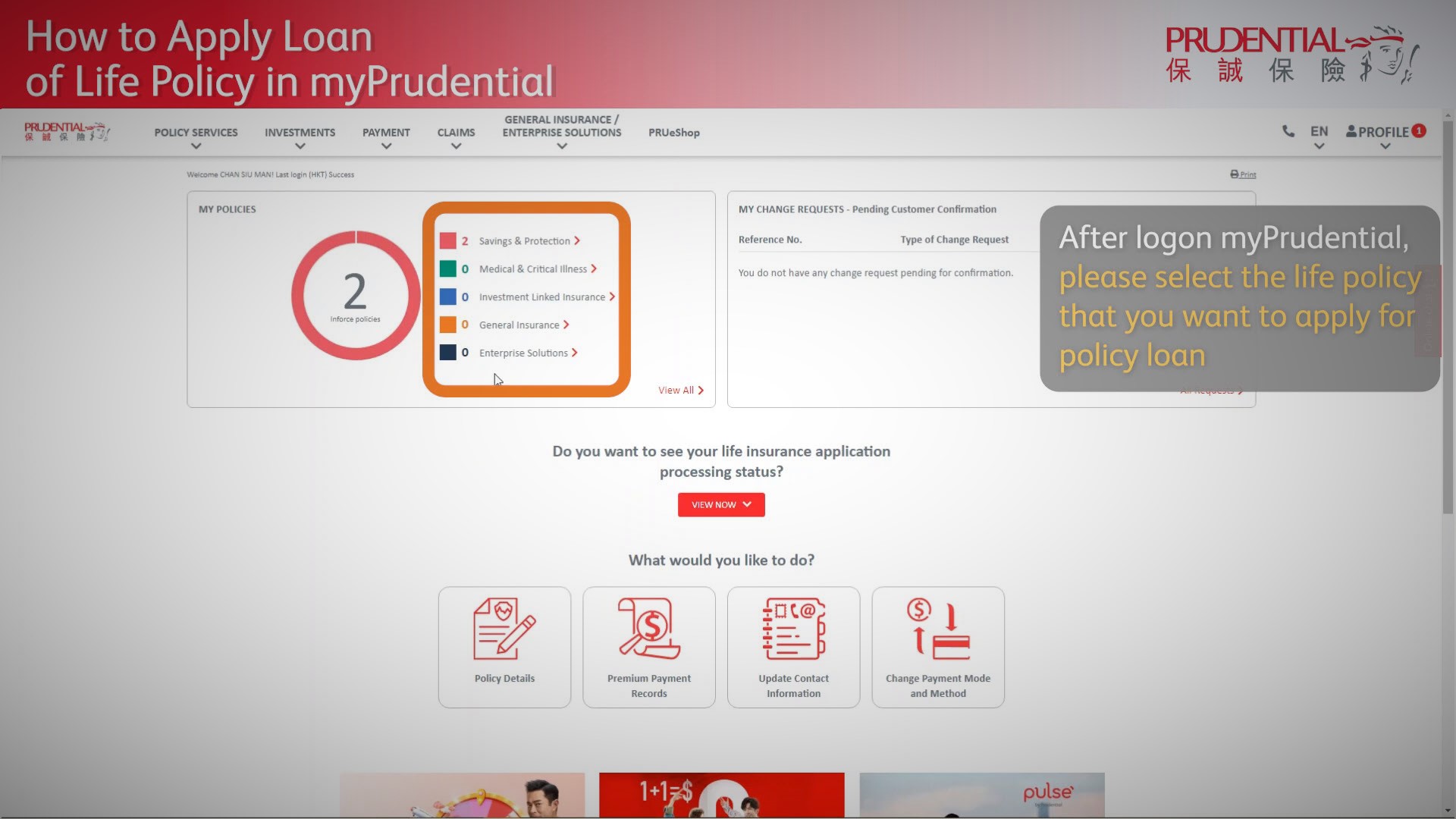
Task: Click Change Payment Mode and Method label
Action: coord(938,686)
